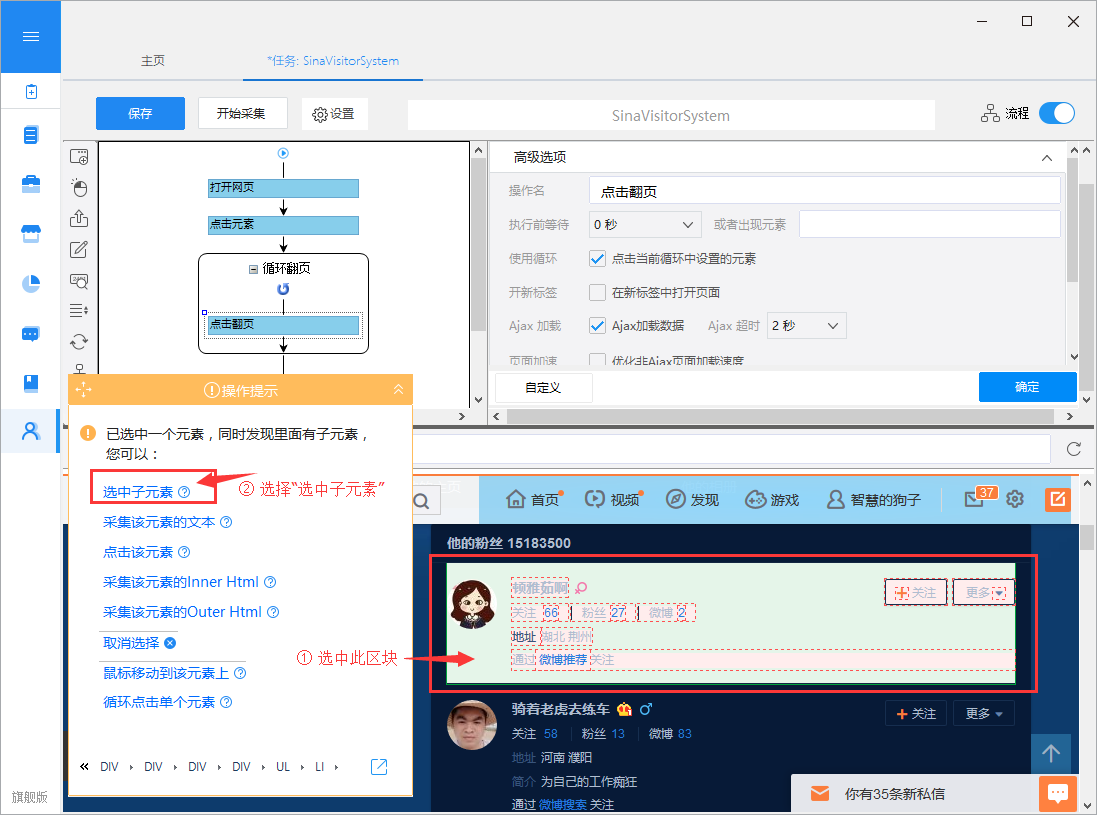The image size is (1097, 815).
Task: Select the extract data export tool
Action: (x=79, y=218)
